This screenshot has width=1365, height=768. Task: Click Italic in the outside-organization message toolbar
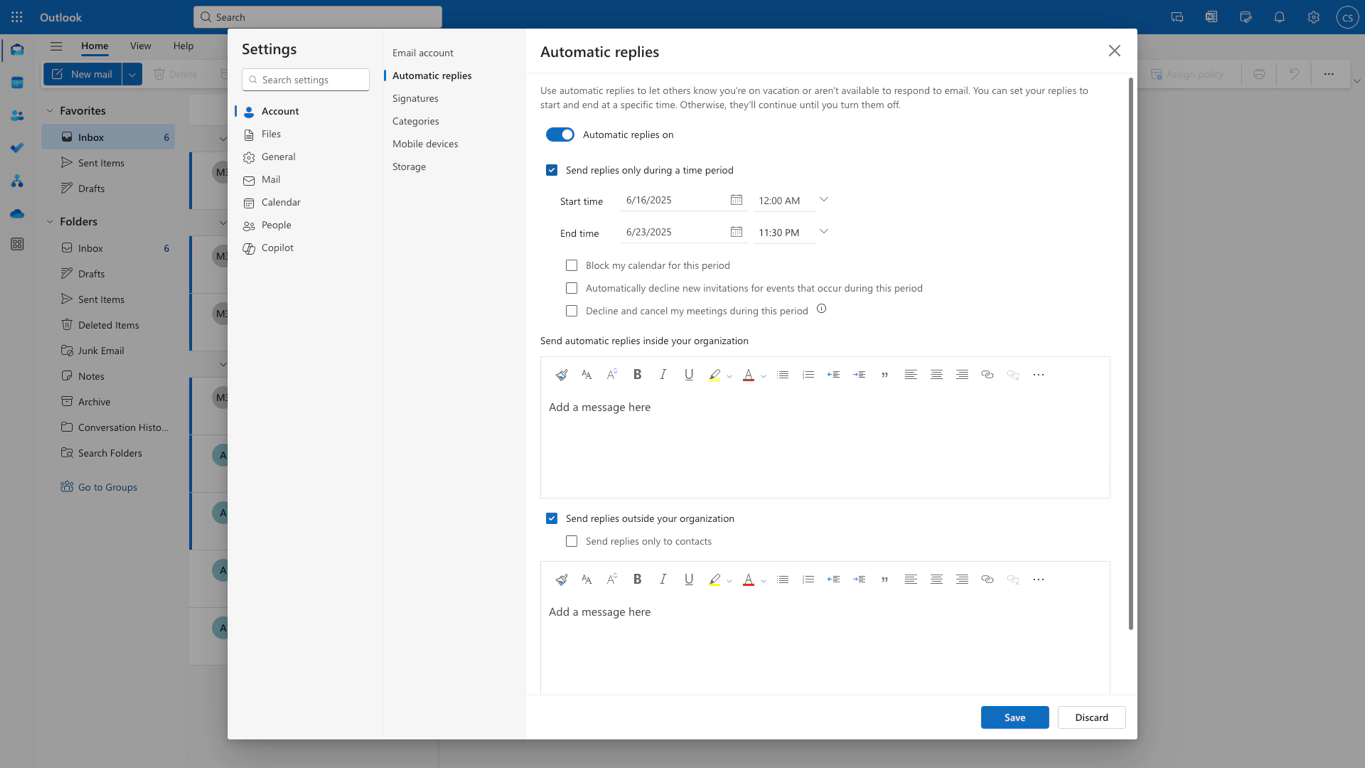click(x=662, y=579)
